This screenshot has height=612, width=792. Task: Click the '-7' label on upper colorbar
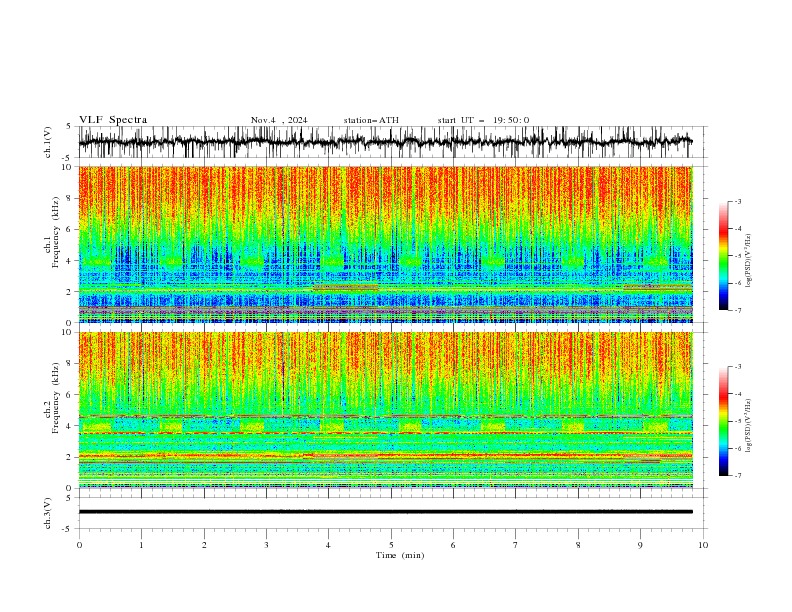737,310
